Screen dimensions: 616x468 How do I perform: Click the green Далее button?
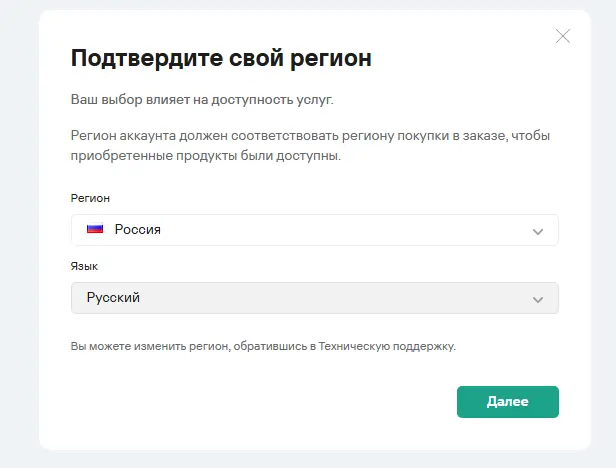click(x=508, y=402)
